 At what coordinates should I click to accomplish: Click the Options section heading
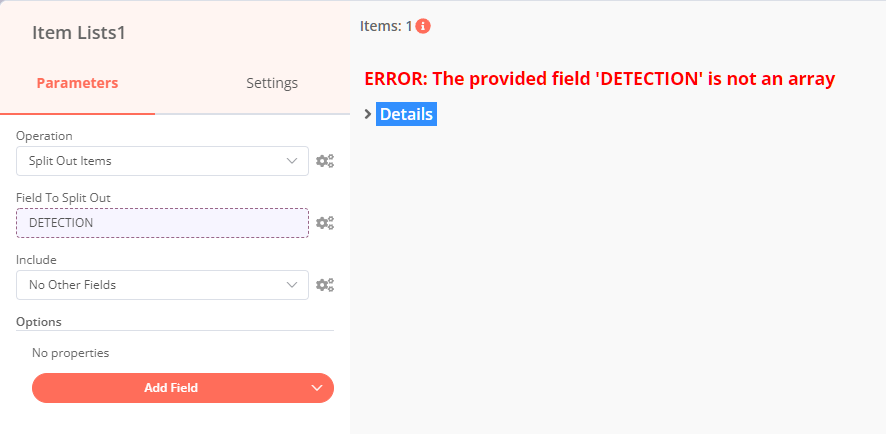tap(39, 322)
